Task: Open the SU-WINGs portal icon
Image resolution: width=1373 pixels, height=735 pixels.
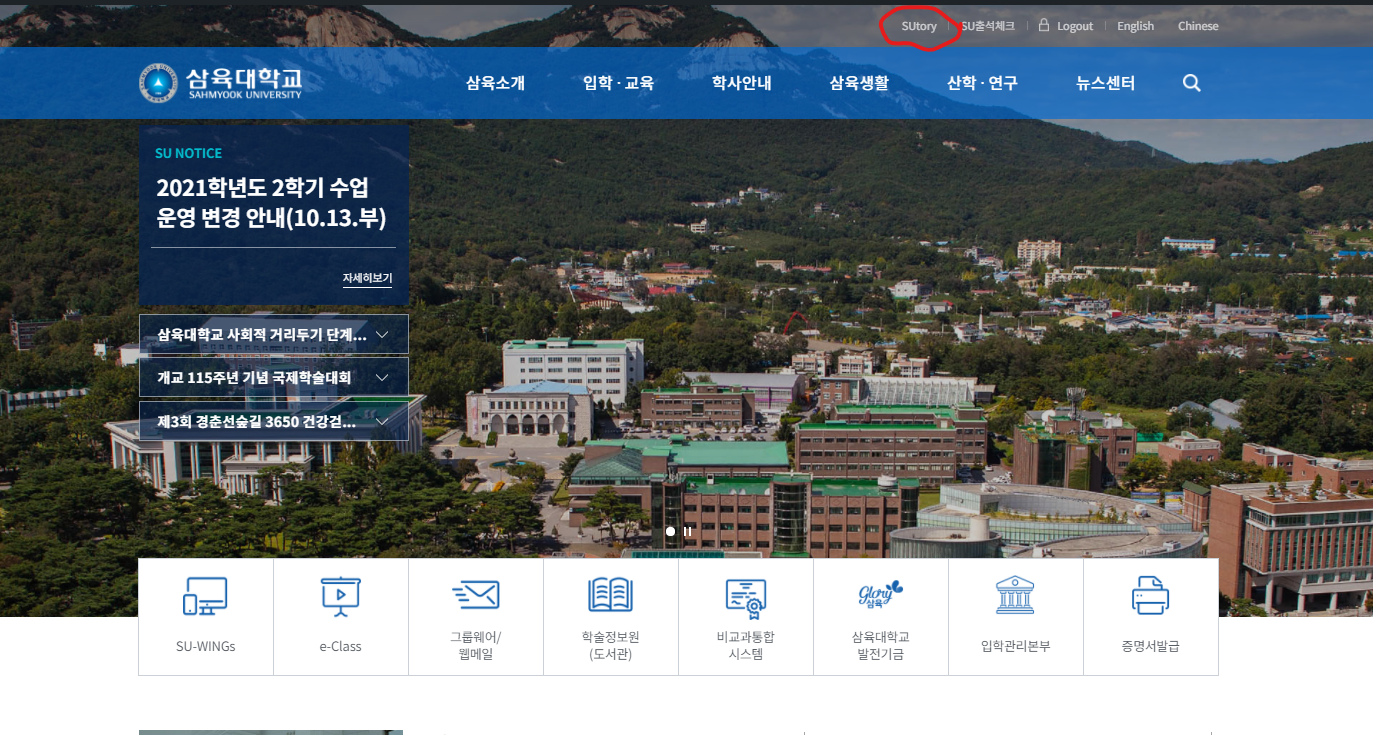Action: tap(205, 597)
